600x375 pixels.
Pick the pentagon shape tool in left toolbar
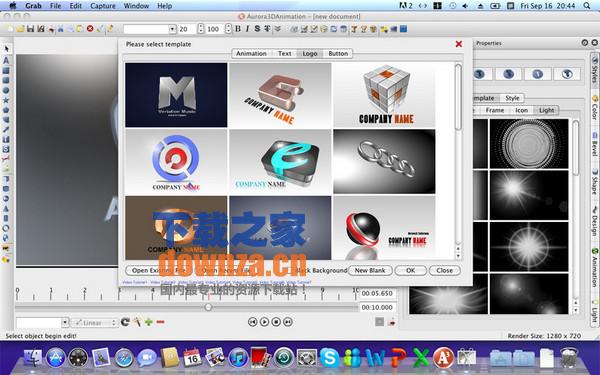pyautogui.click(x=6, y=110)
